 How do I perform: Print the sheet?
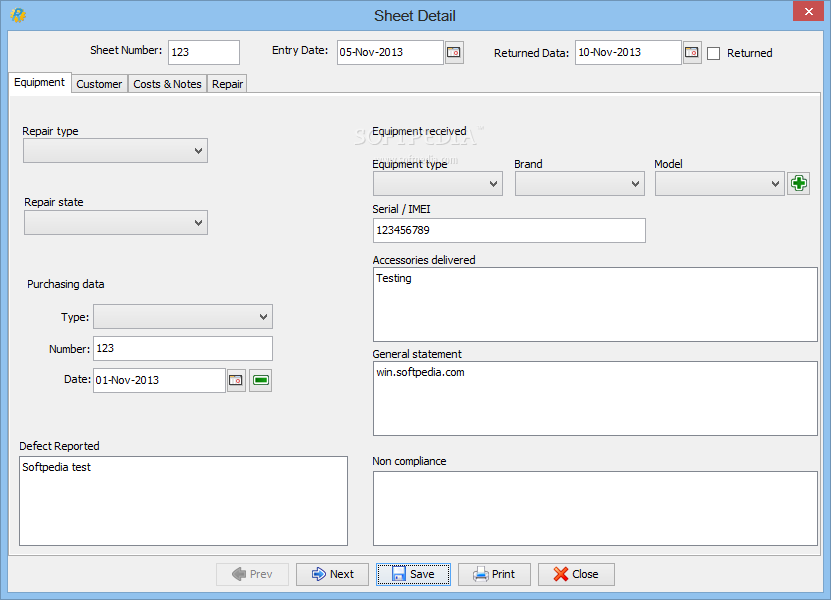[494, 574]
